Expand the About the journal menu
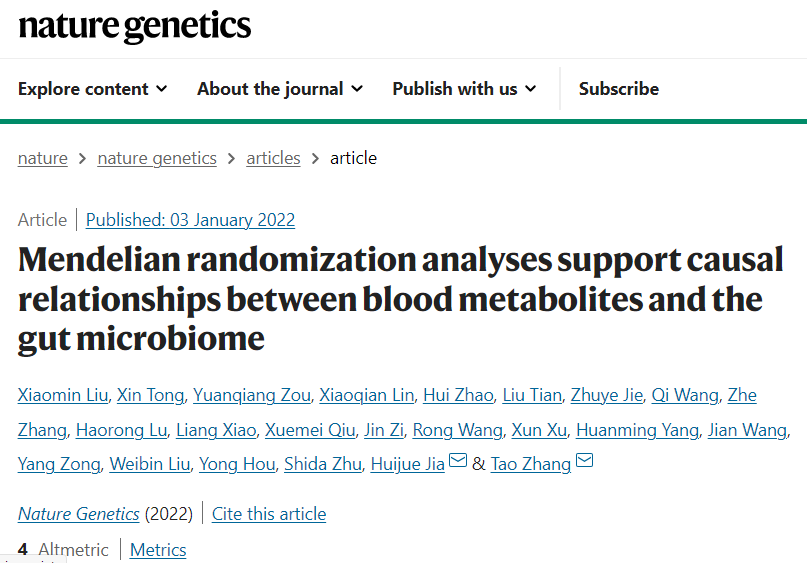The image size is (807, 563). [x=280, y=89]
